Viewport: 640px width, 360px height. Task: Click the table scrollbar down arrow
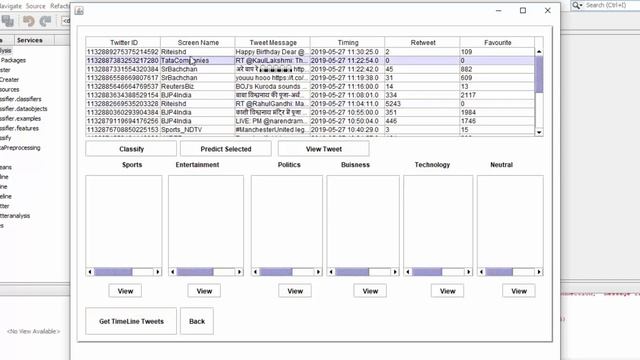pos(539,132)
